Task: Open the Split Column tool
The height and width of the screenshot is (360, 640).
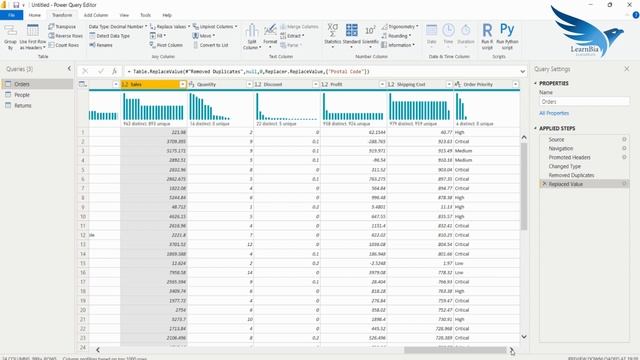Action: tap(252, 37)
